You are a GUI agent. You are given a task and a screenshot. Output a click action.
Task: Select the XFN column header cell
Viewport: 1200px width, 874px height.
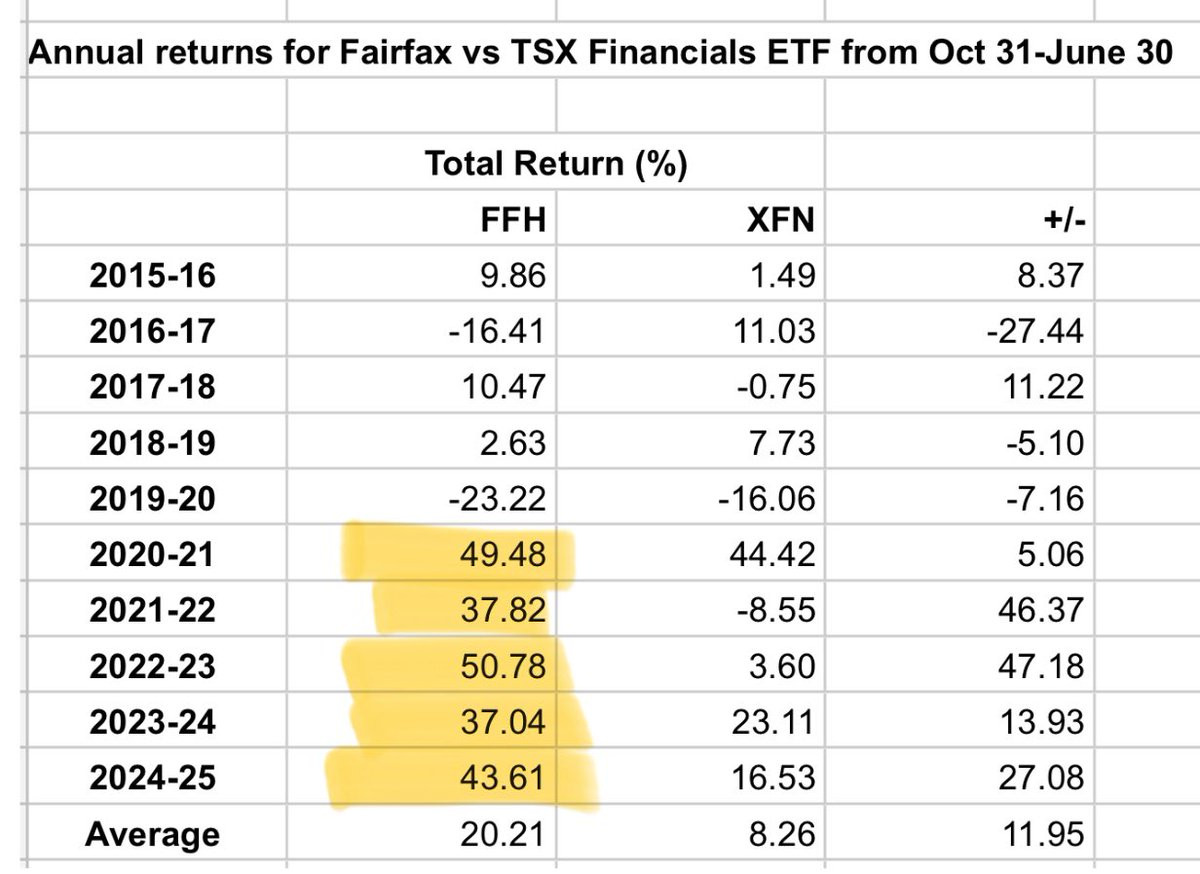point(782,220)
